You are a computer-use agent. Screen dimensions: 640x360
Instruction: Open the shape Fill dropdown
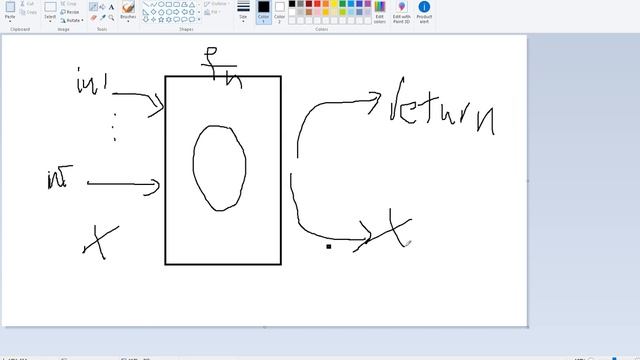tap(212, 12)
